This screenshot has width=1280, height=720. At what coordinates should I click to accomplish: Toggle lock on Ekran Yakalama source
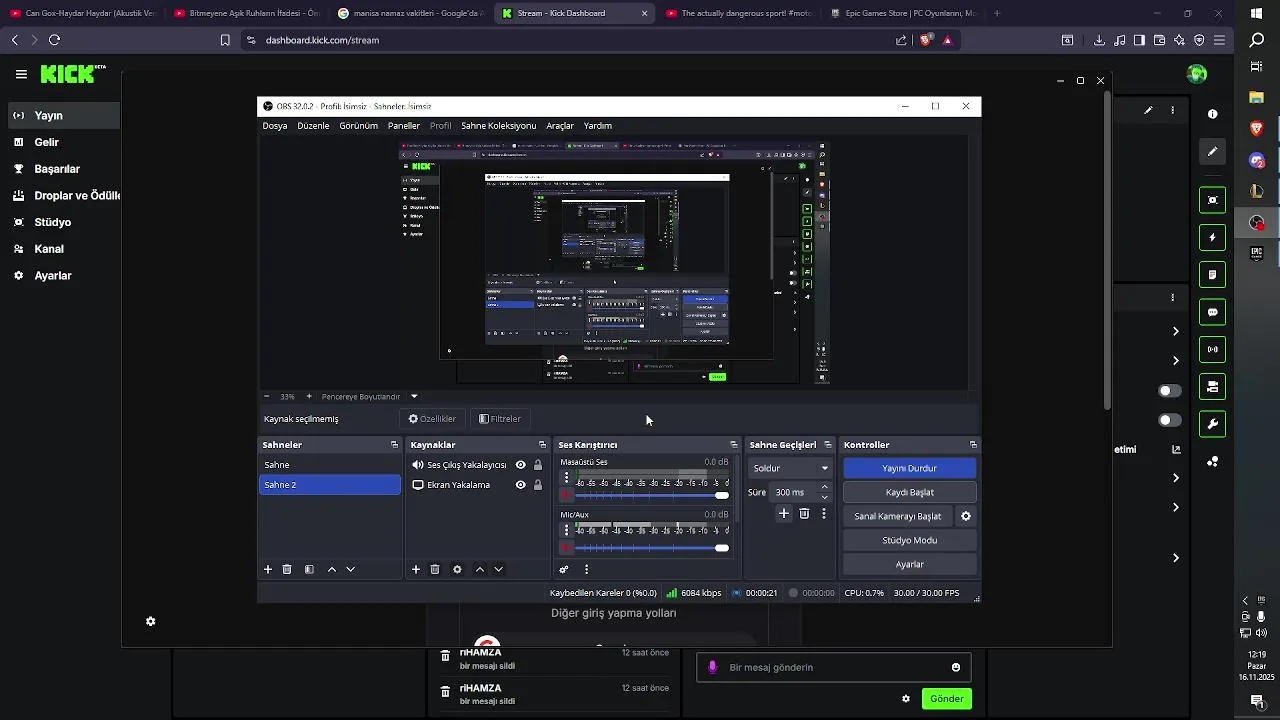(538, 485)
